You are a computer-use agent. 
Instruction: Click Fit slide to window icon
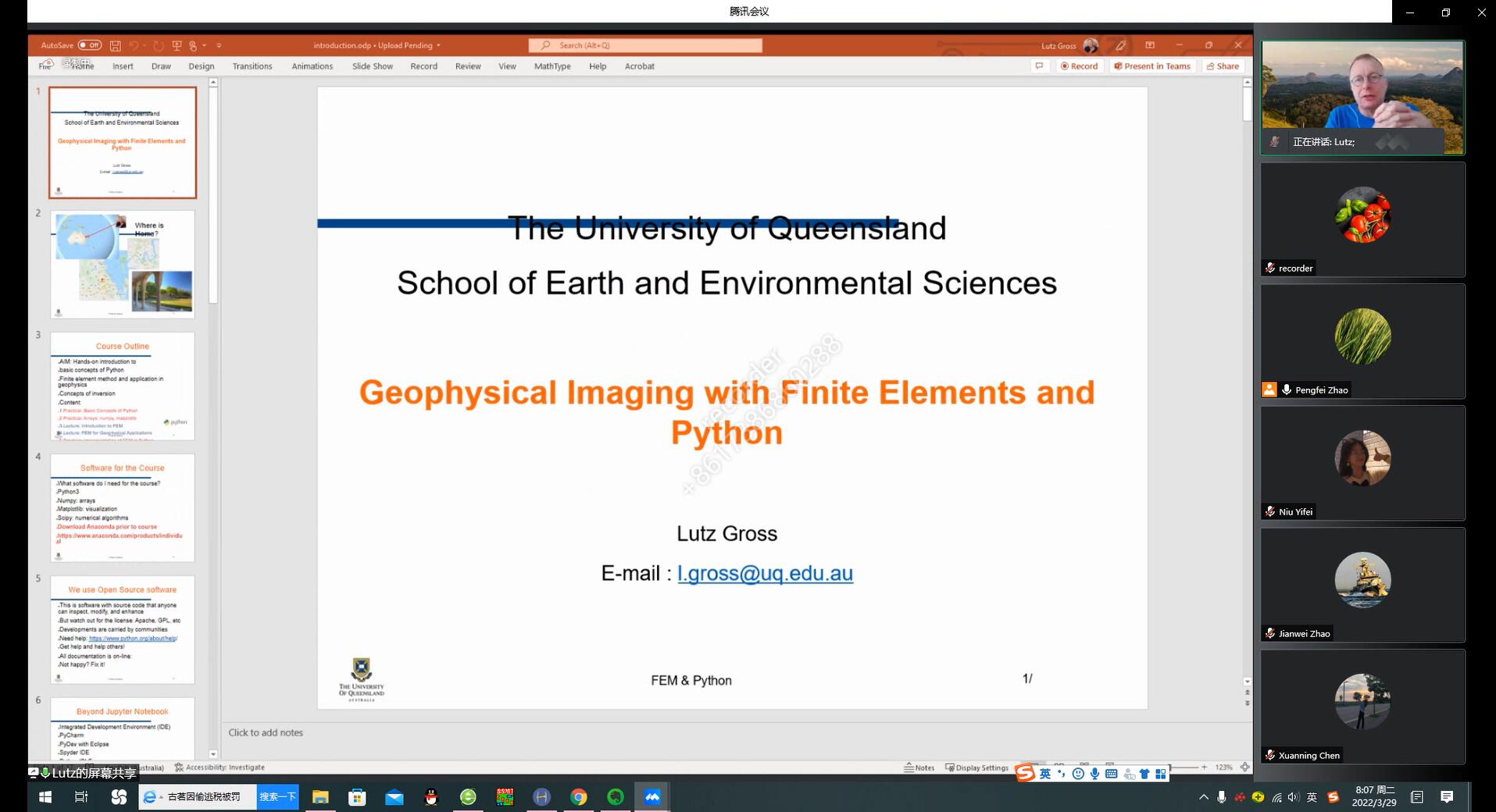tap(1245, 767)
